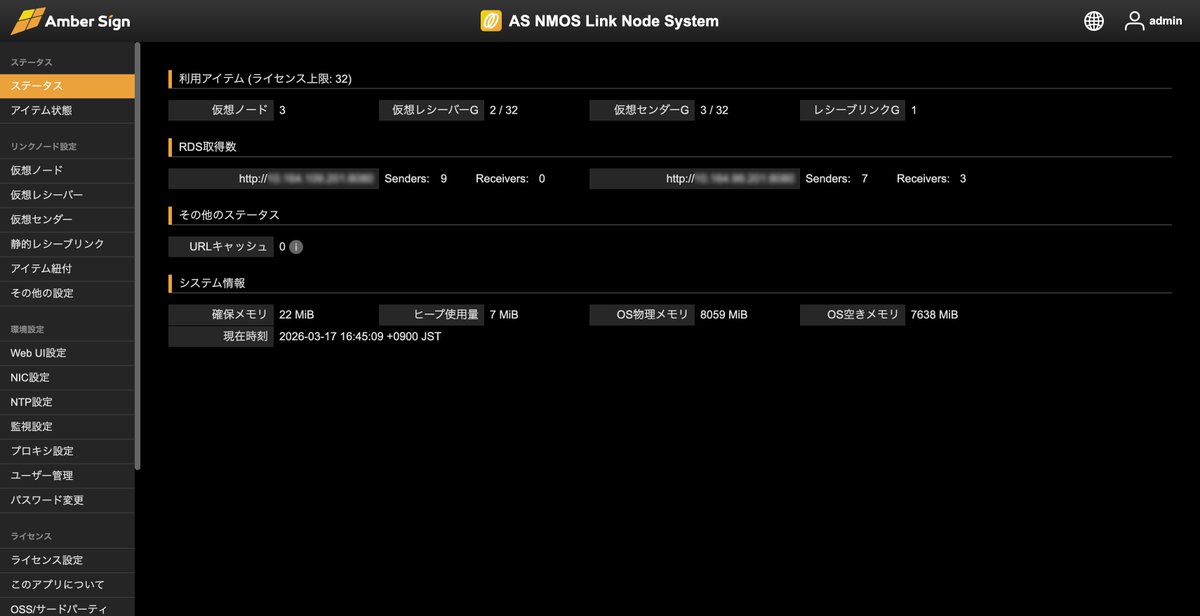Open NIC設定 page

click(67, 377)
